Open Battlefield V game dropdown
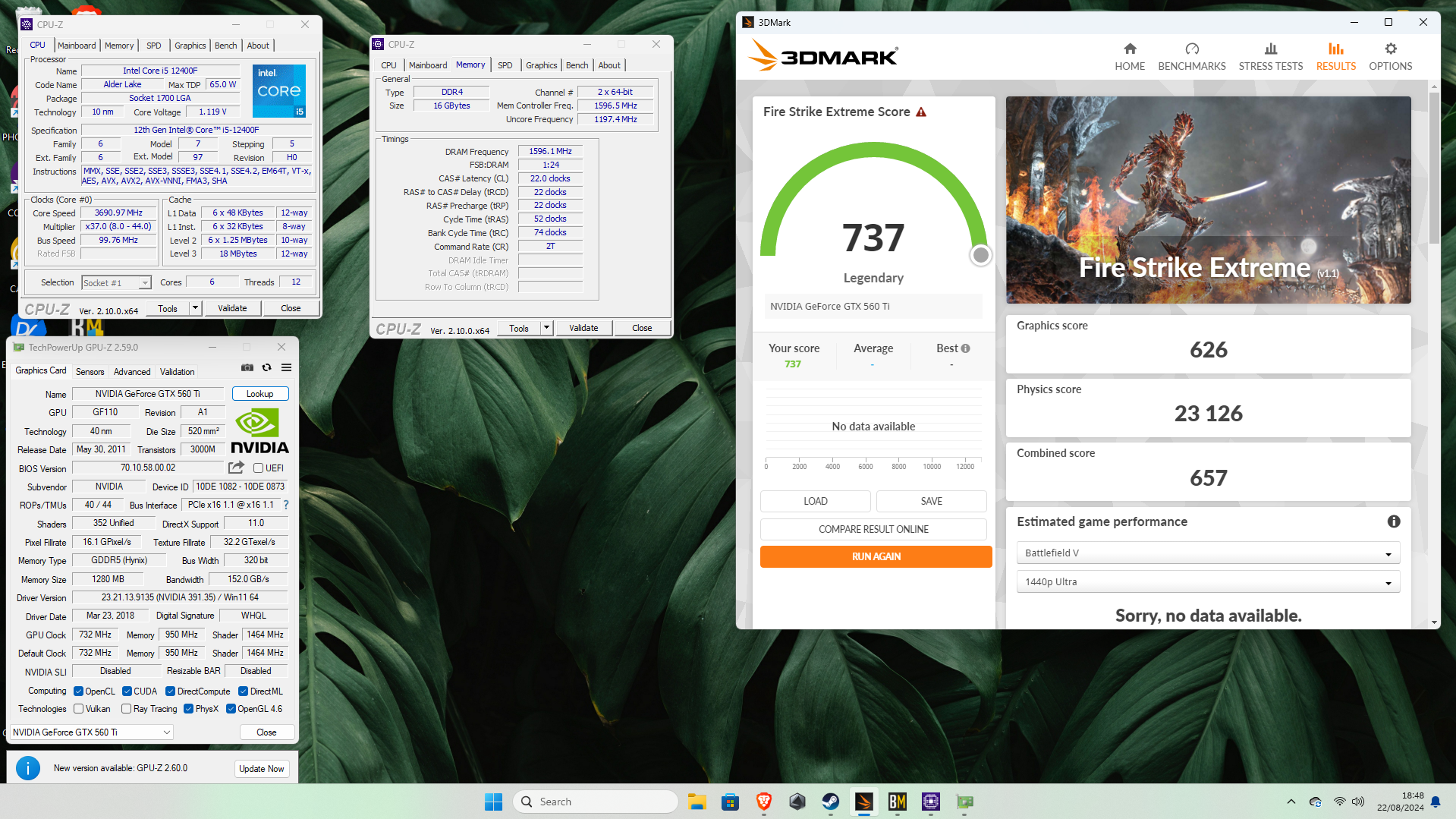 (x=1208, y=553)
